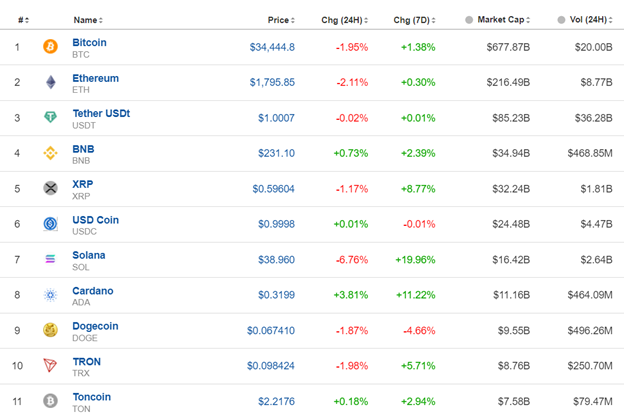Image resolution: width=624 pixels, height=416 pixels.
Task: Click Ethereum market cap $216.49B
Action: (508, 82)
